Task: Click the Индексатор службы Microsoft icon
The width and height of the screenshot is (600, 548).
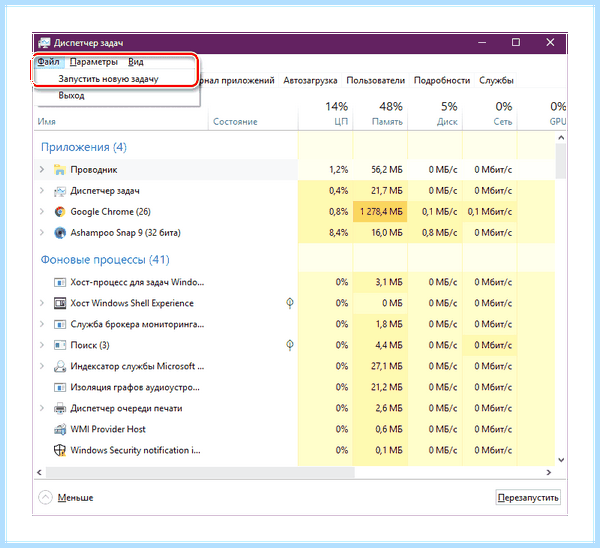Action: [60, 367]
